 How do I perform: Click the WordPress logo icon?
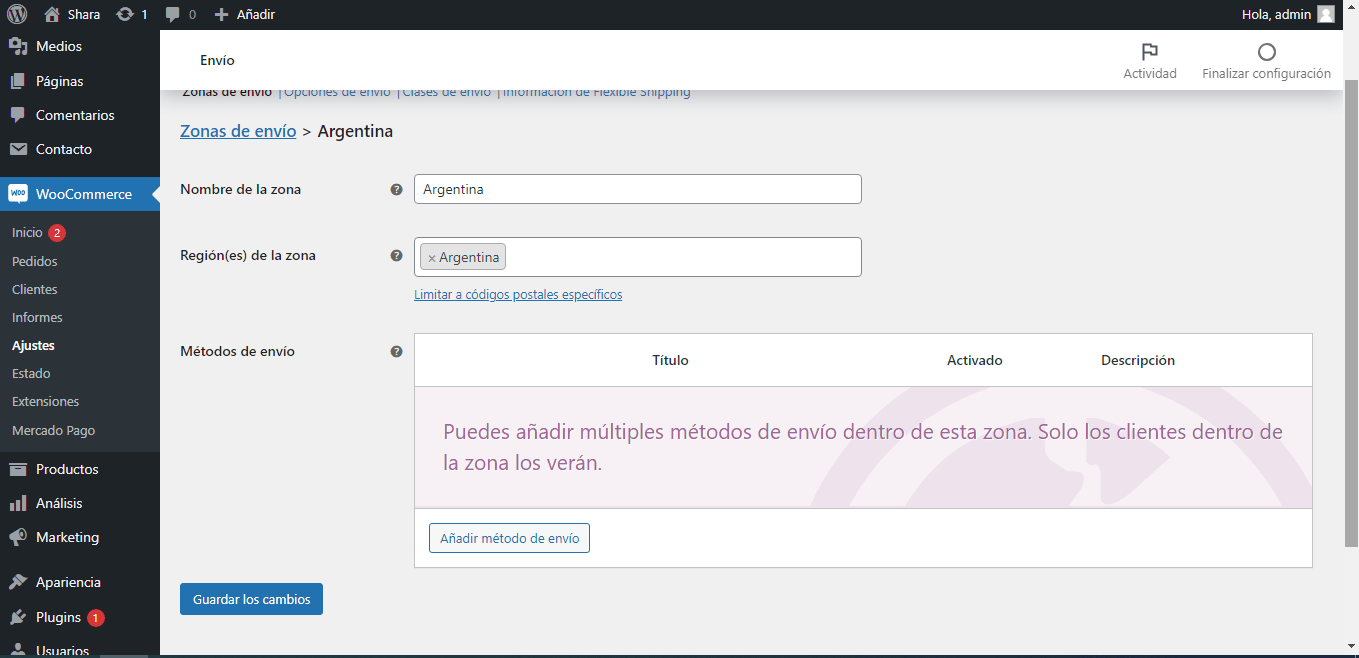click(x=17, y=15)
